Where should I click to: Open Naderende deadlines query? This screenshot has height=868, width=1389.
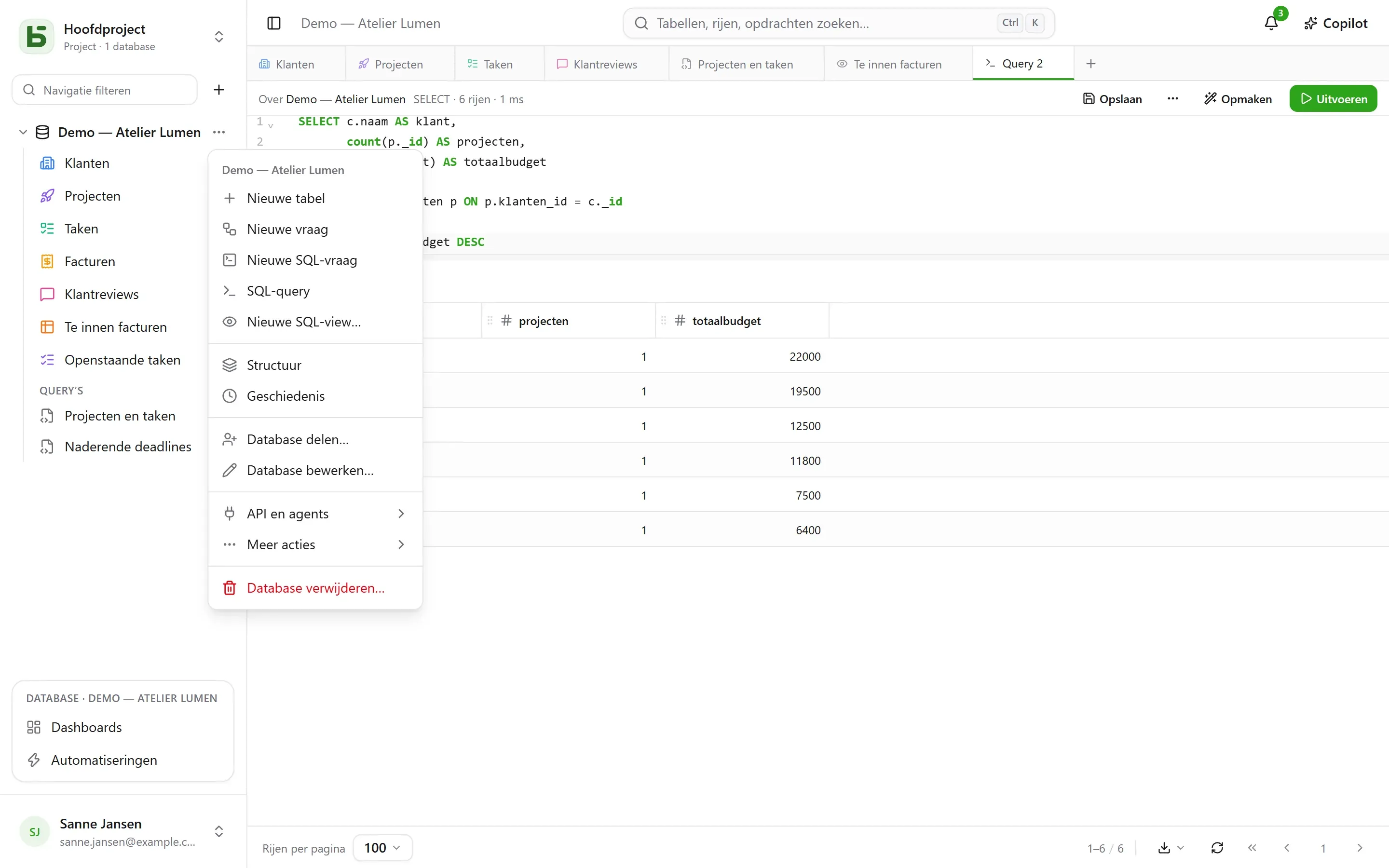coord(115,447)
